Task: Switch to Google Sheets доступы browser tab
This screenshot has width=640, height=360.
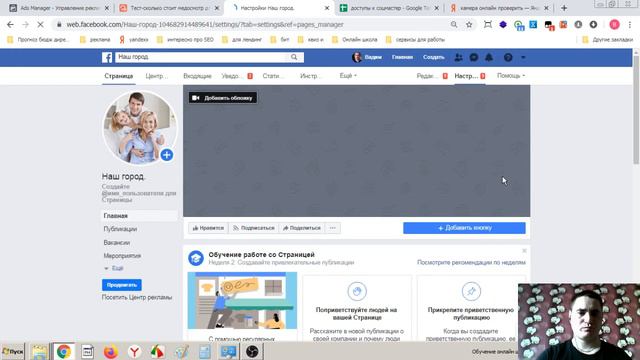Action: [390, 8]
